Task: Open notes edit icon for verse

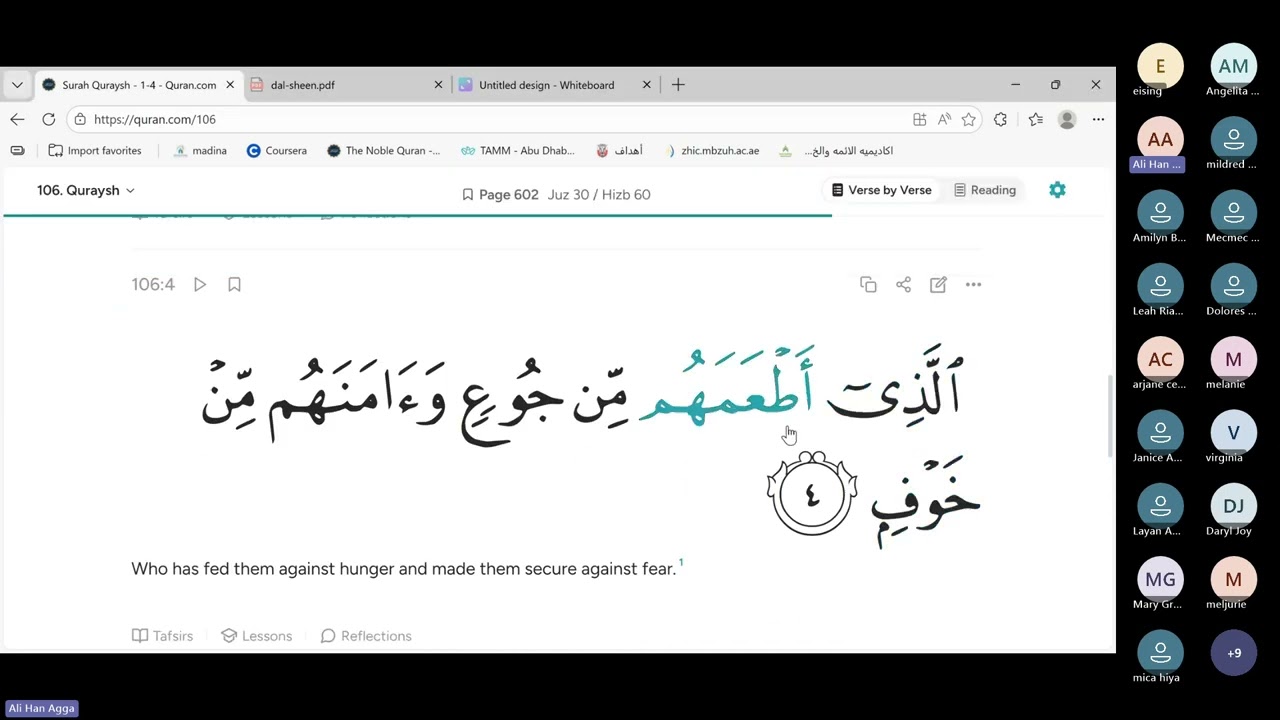Action: click(938, 285)
